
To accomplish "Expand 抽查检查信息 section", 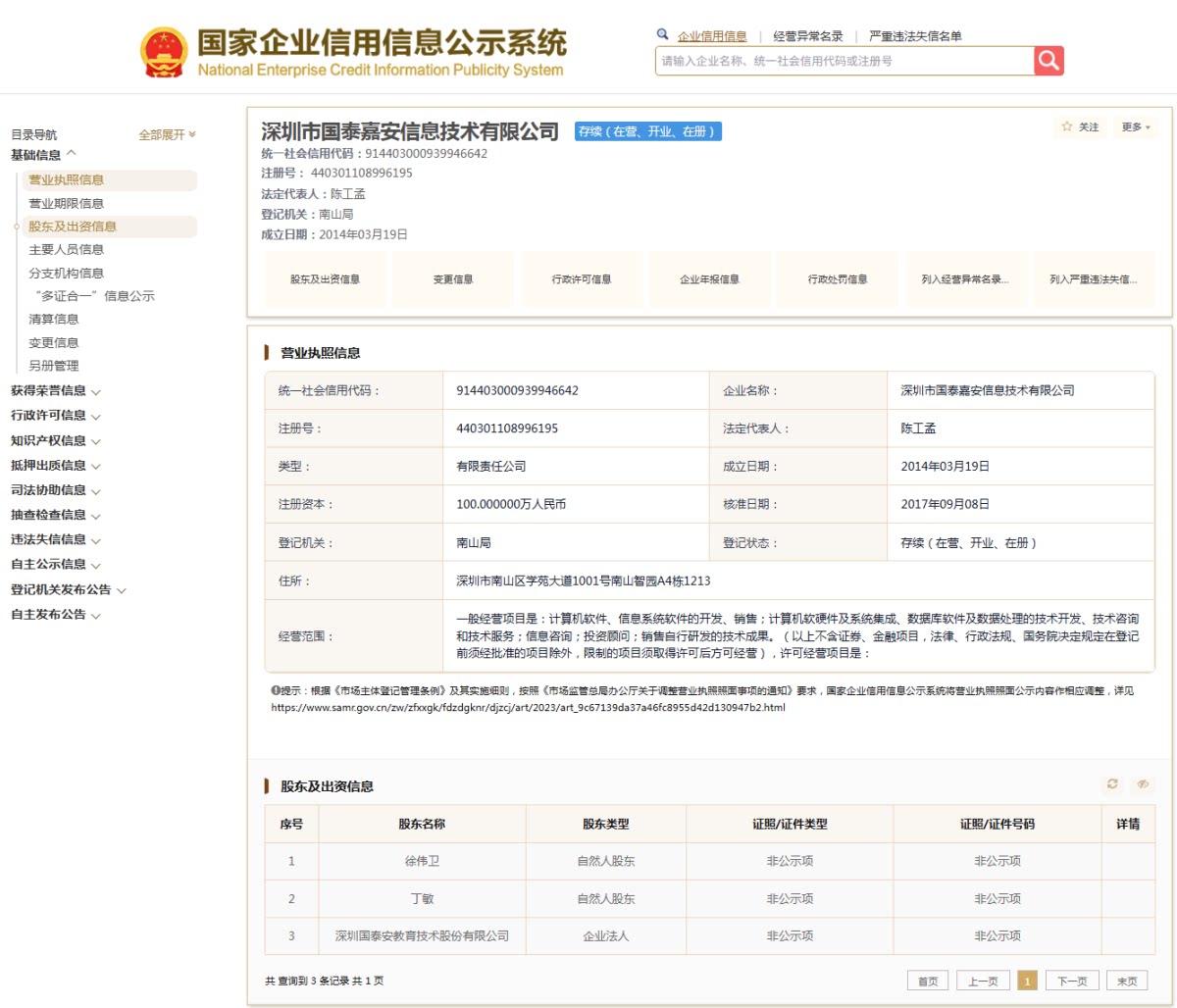I will pos(55,514).
